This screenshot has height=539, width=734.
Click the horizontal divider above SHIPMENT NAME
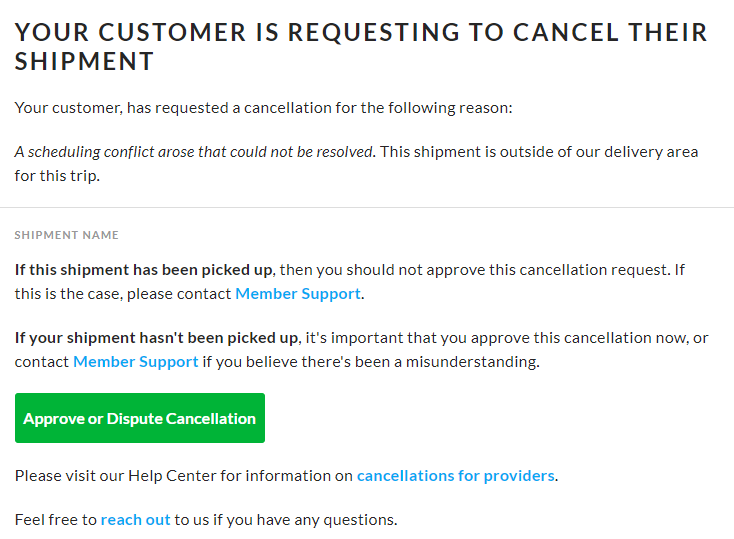pyautogui.click(x=367, y=208)
